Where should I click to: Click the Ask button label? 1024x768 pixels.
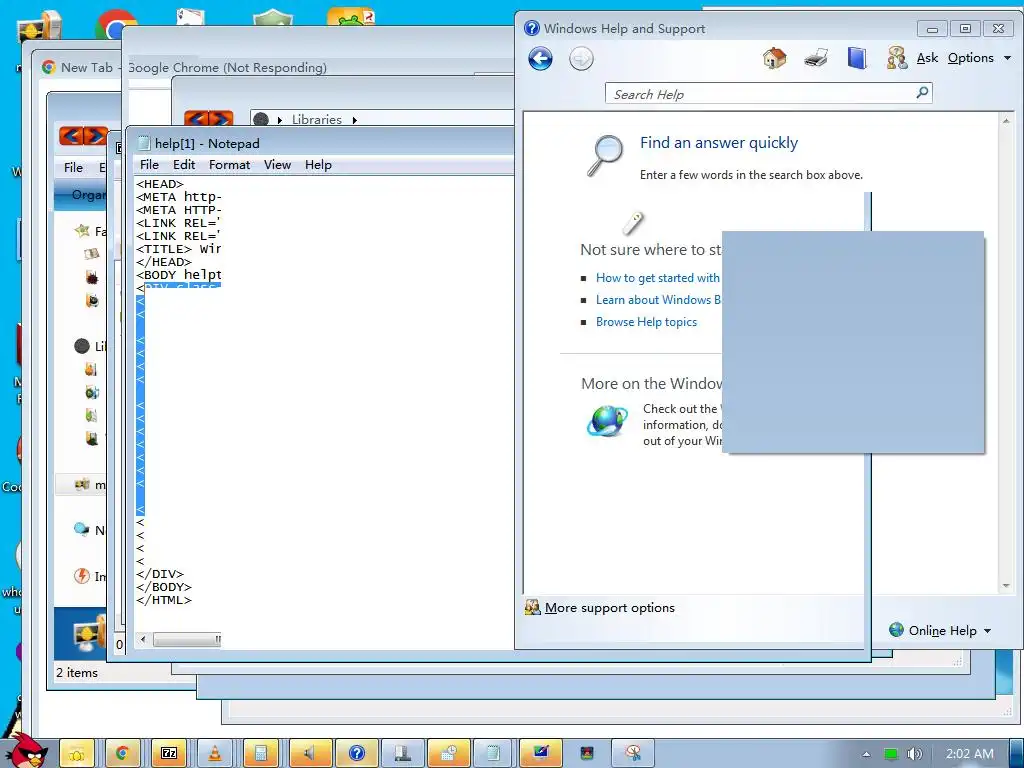[927, 58]
